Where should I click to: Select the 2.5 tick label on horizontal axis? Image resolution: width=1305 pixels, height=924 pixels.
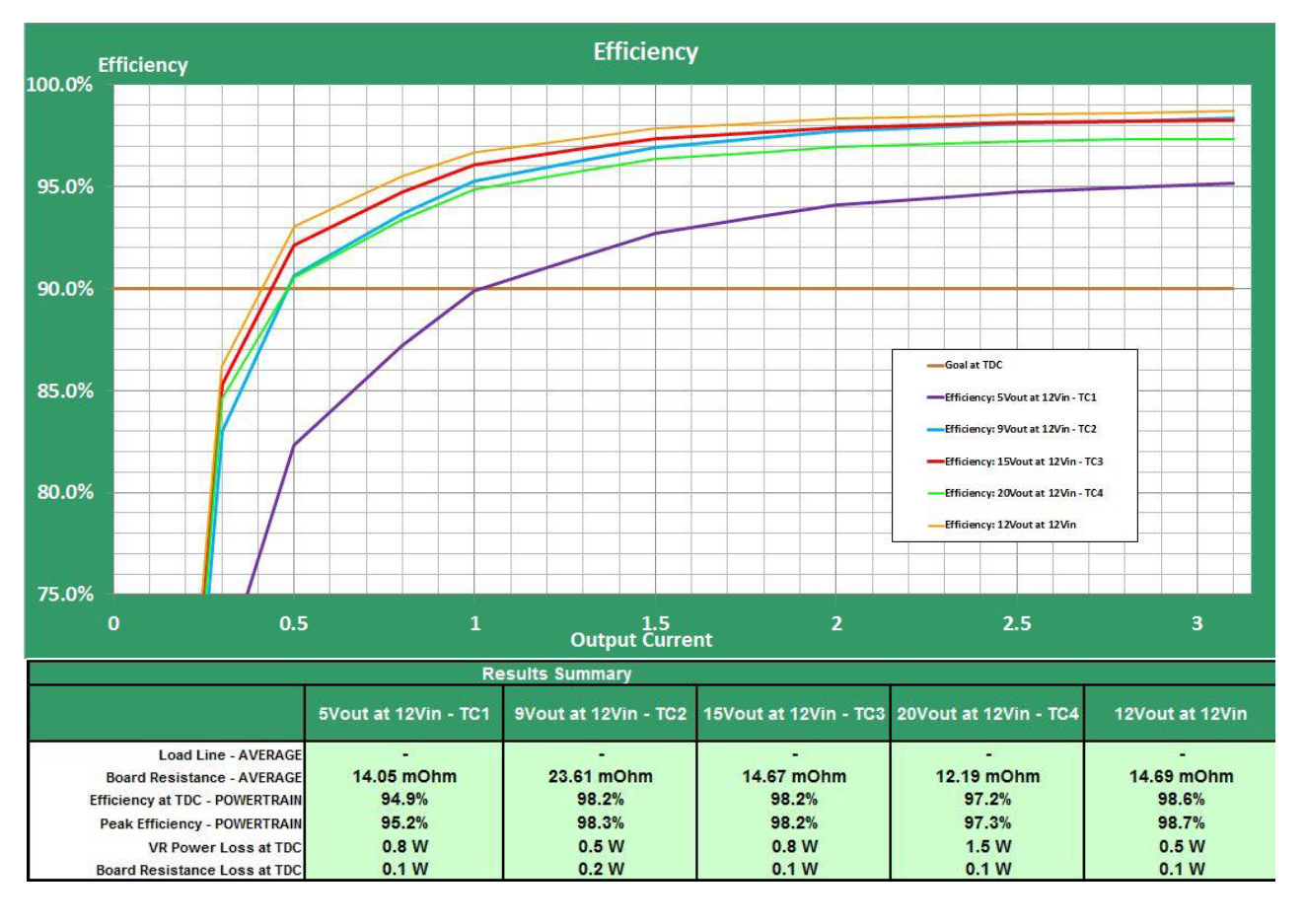(x=1017, y=623)
